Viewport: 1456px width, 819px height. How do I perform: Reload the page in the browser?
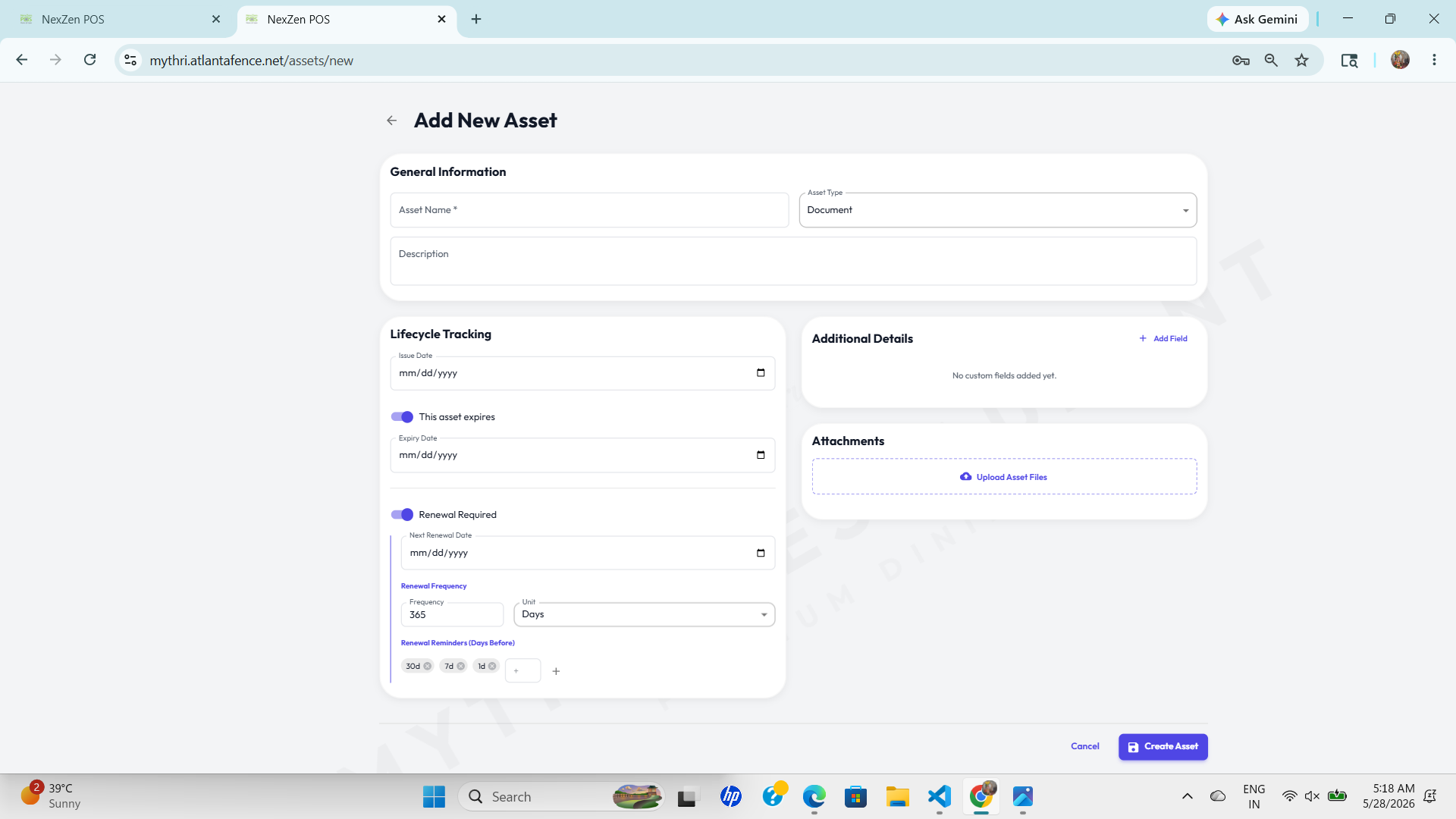[x=89, y=60]
